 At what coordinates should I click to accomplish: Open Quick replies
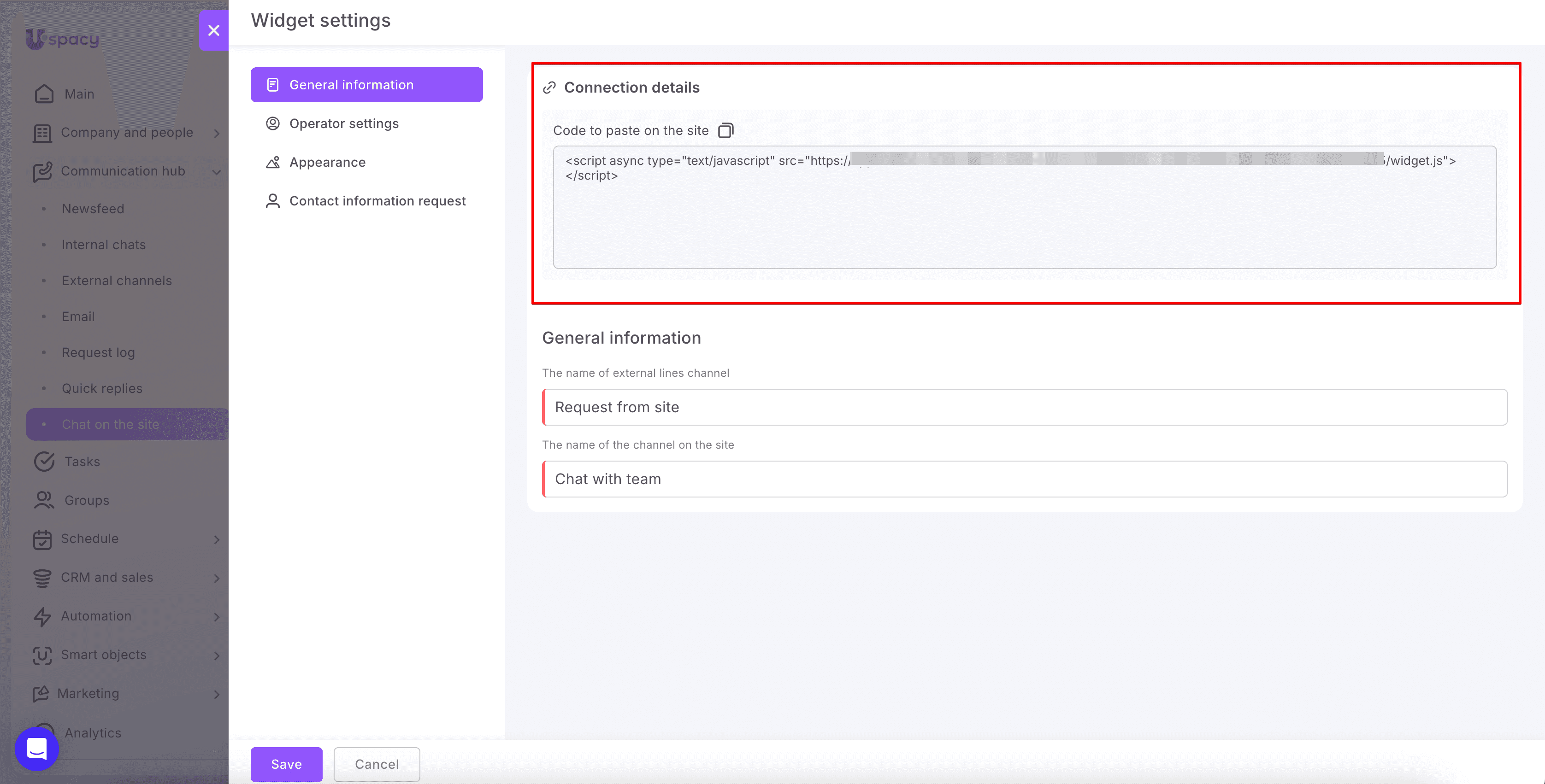pyautogui.click(x=102, y=388)
